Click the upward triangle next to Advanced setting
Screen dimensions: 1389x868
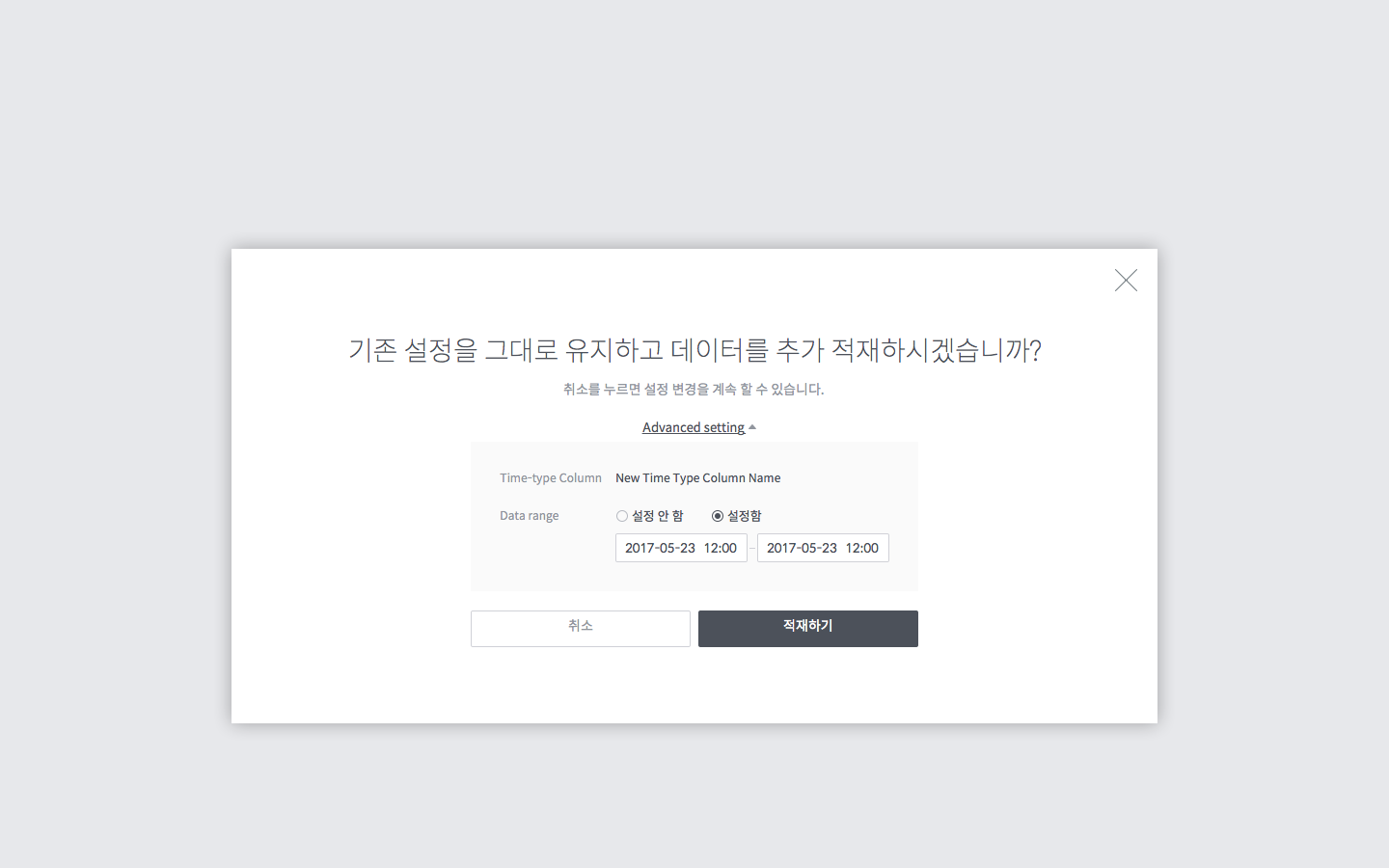[752, 426]
